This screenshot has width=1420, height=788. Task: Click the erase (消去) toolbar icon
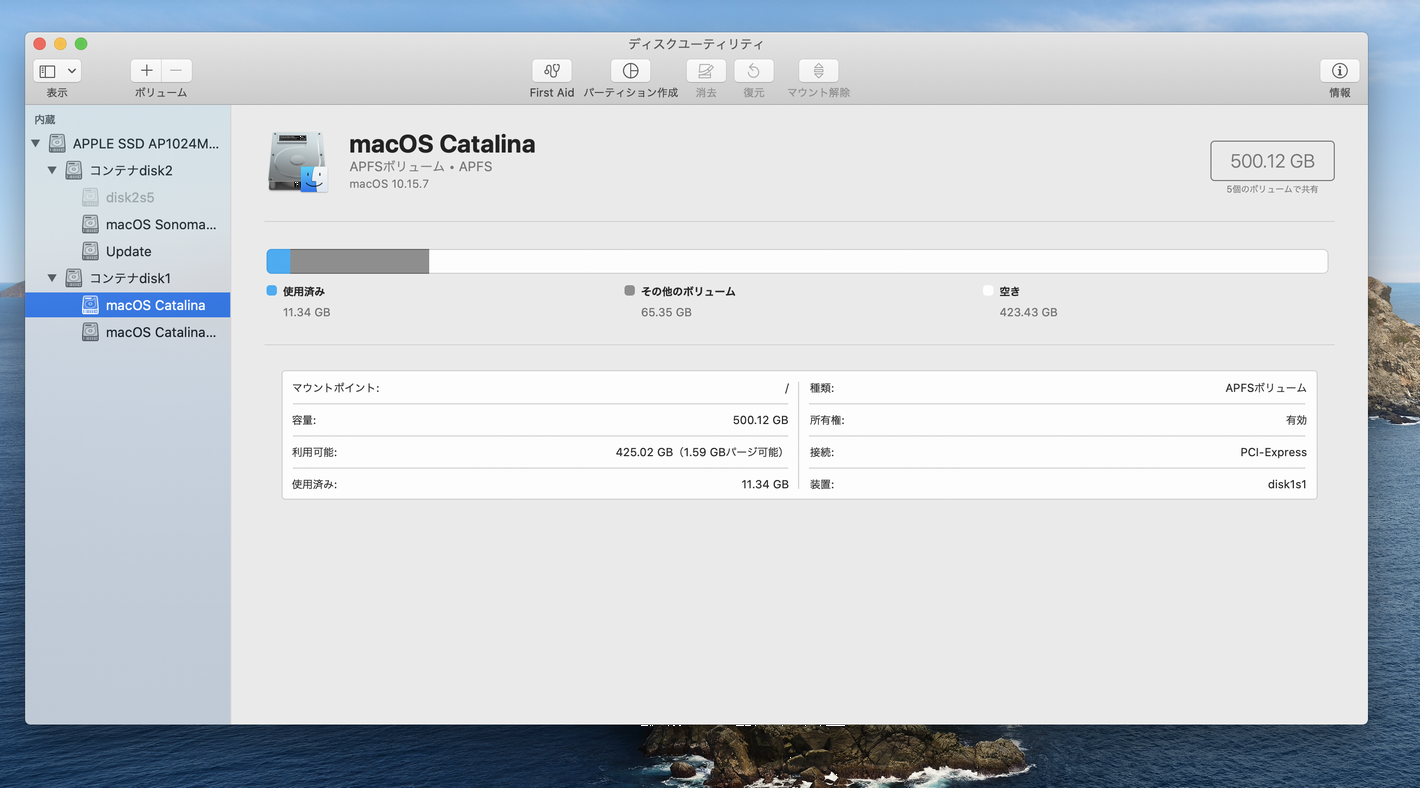click(x=705, y=71)
